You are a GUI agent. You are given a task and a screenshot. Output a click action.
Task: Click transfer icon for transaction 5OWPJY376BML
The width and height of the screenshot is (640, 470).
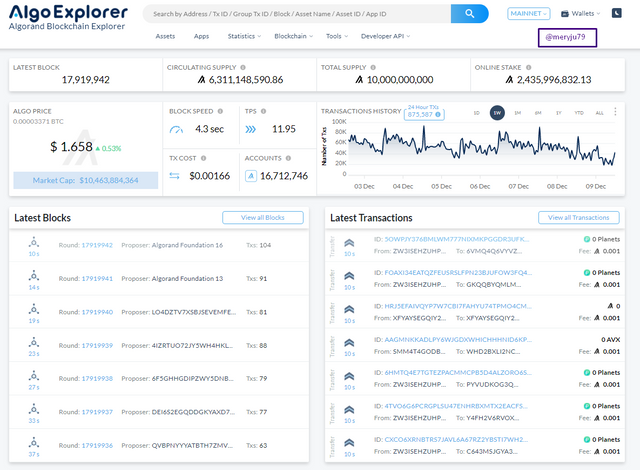point(349,243)
